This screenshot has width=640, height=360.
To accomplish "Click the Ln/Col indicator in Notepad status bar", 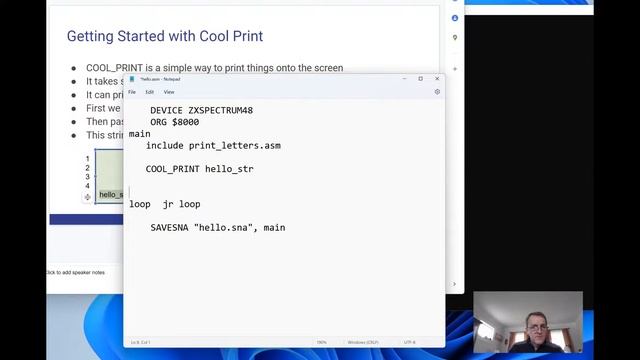I will click(140, 342).
